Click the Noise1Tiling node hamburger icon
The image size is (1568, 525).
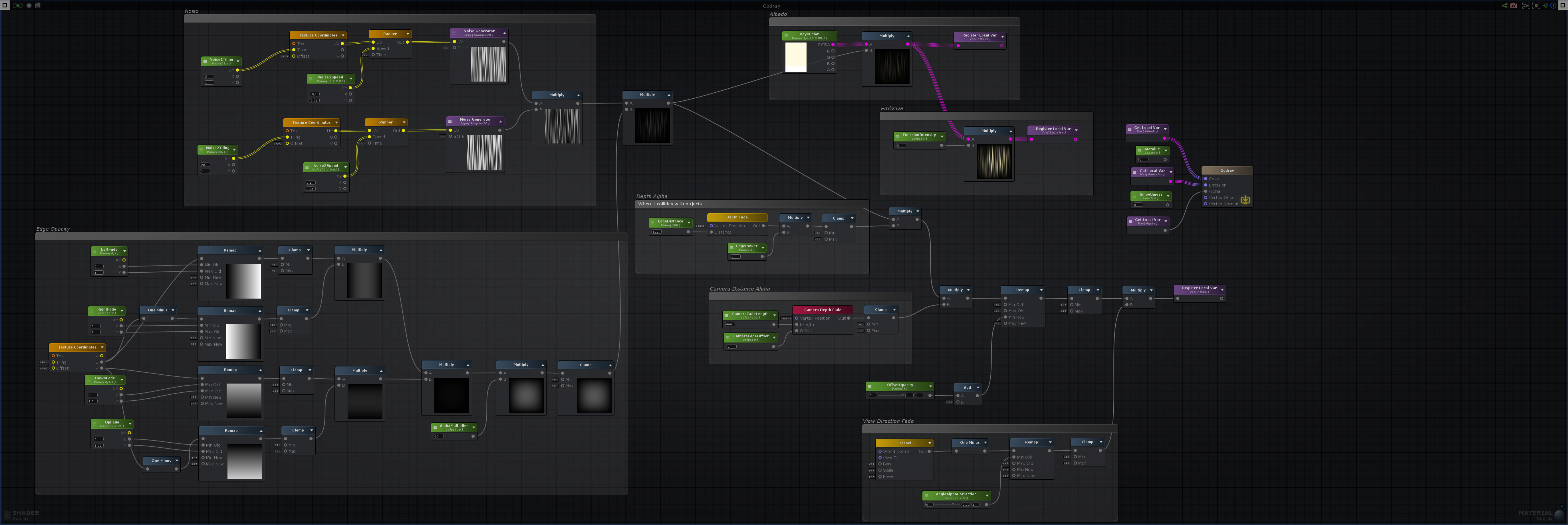[x=206, y=61]
